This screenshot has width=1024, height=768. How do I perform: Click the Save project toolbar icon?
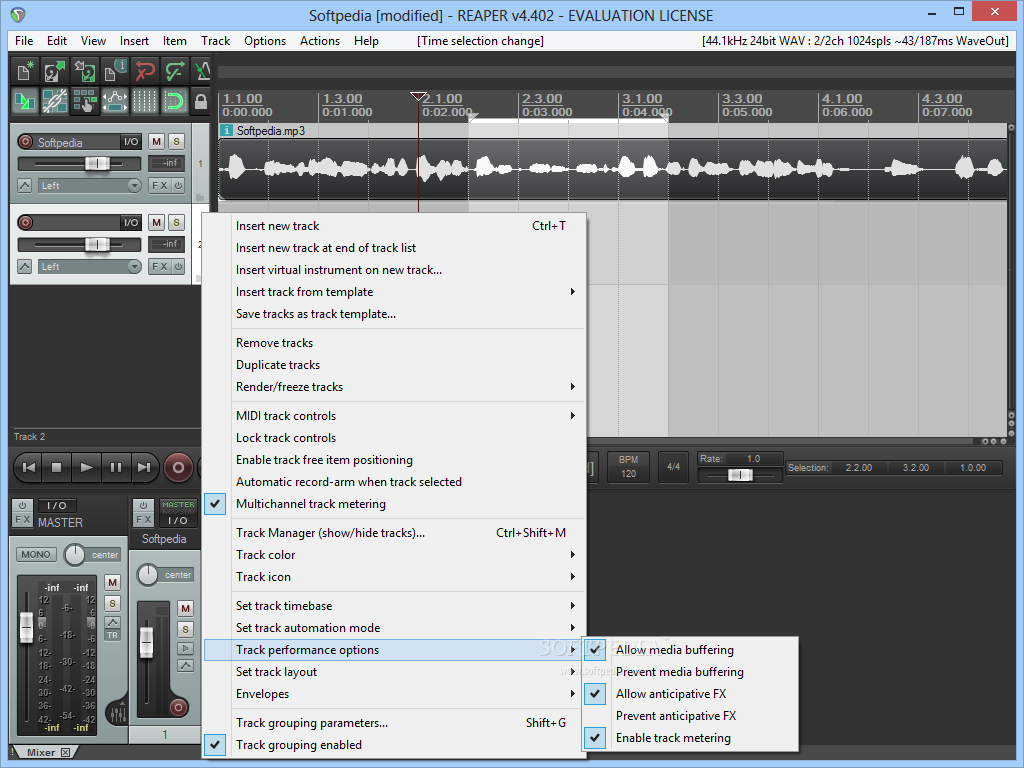pyautogui.click(x=85, y=71)
